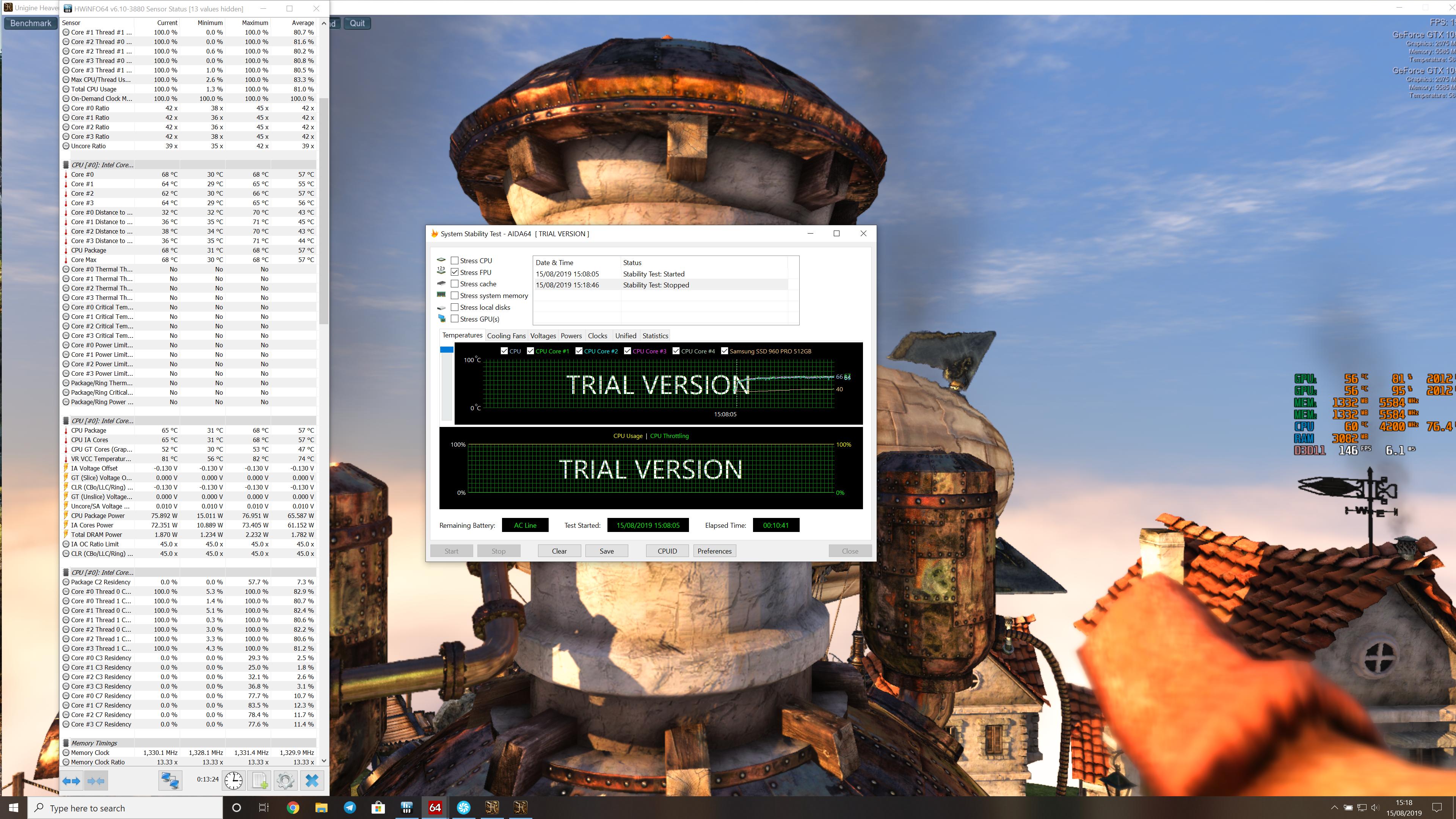Open Microsoft Store taskbar icon
This screenshot has height=819, width=1456.
(378, 808)
